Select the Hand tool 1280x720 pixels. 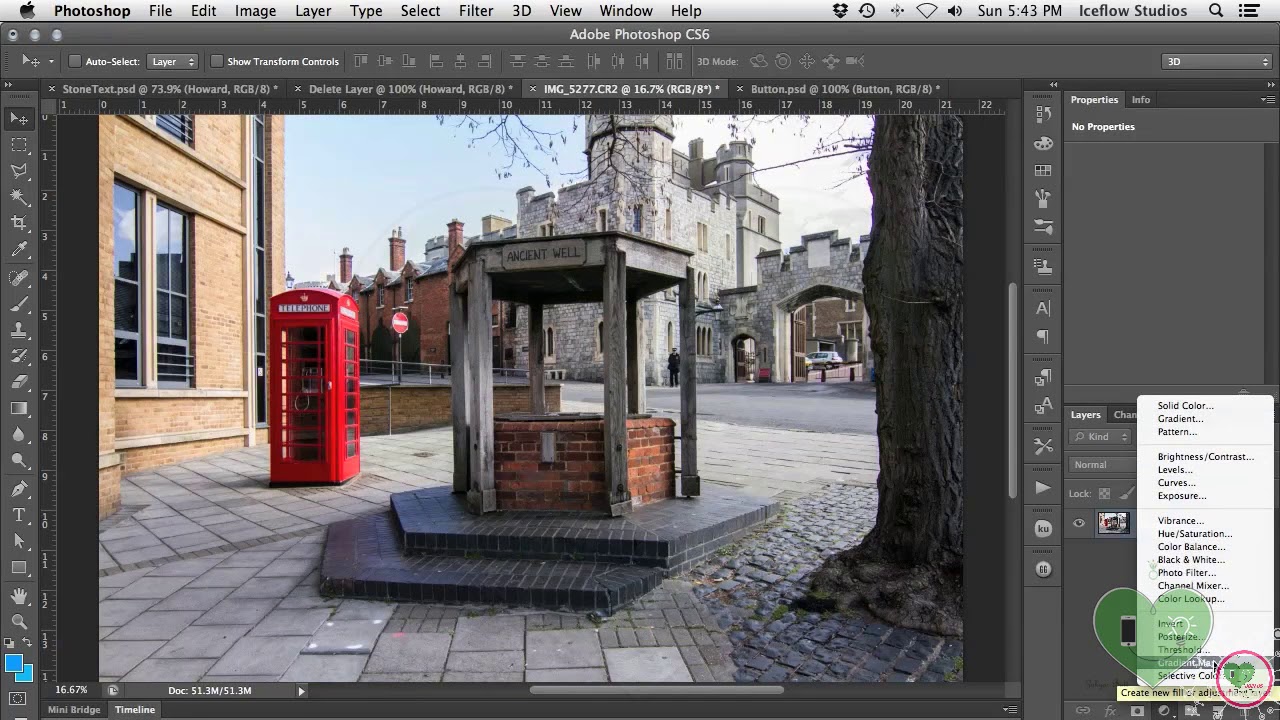19,596
